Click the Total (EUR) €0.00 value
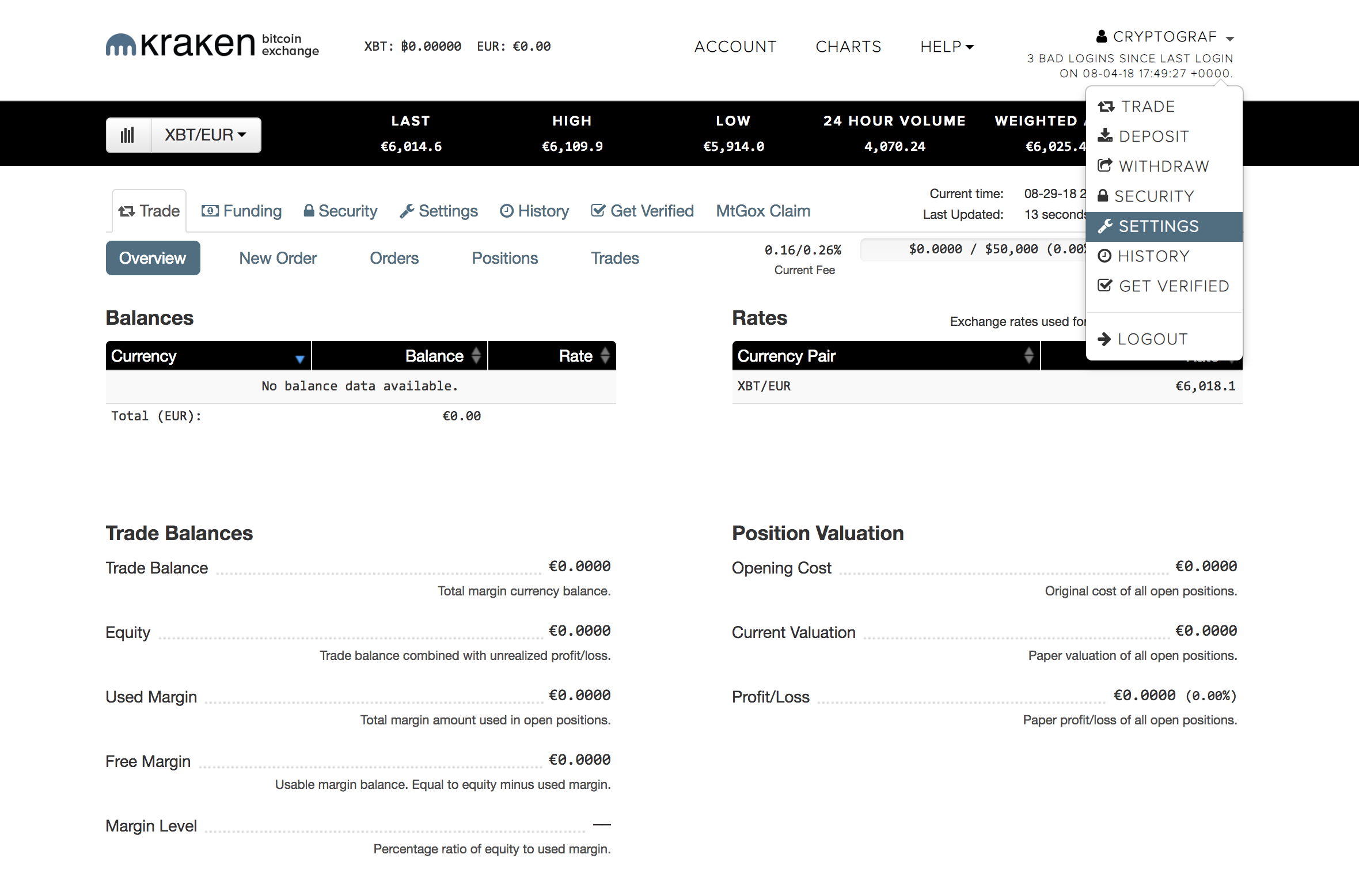This screenshot has height=896, width=1359. coord(461,416)
